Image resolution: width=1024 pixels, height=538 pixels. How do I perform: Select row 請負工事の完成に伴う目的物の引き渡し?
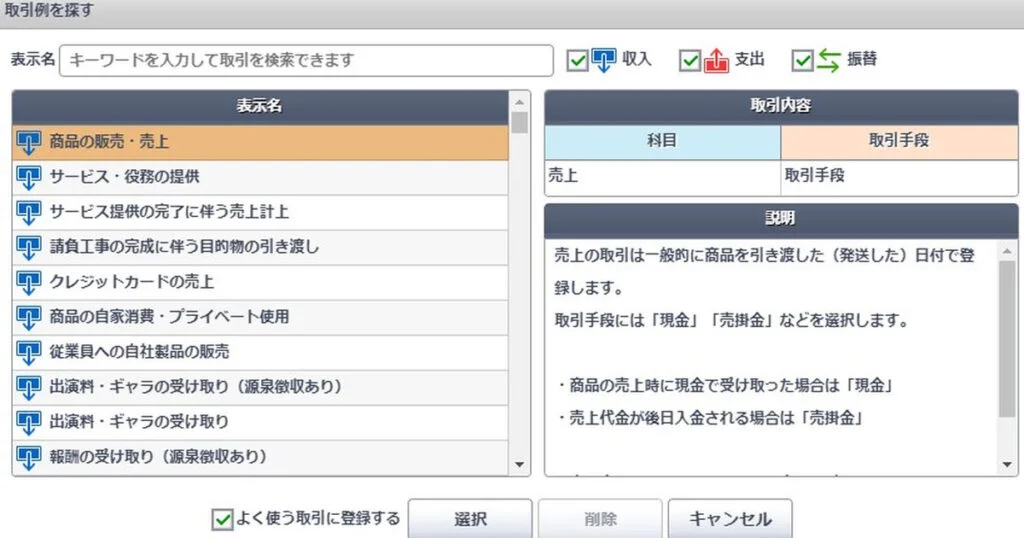pyautogui.click(x=260, y=247)
